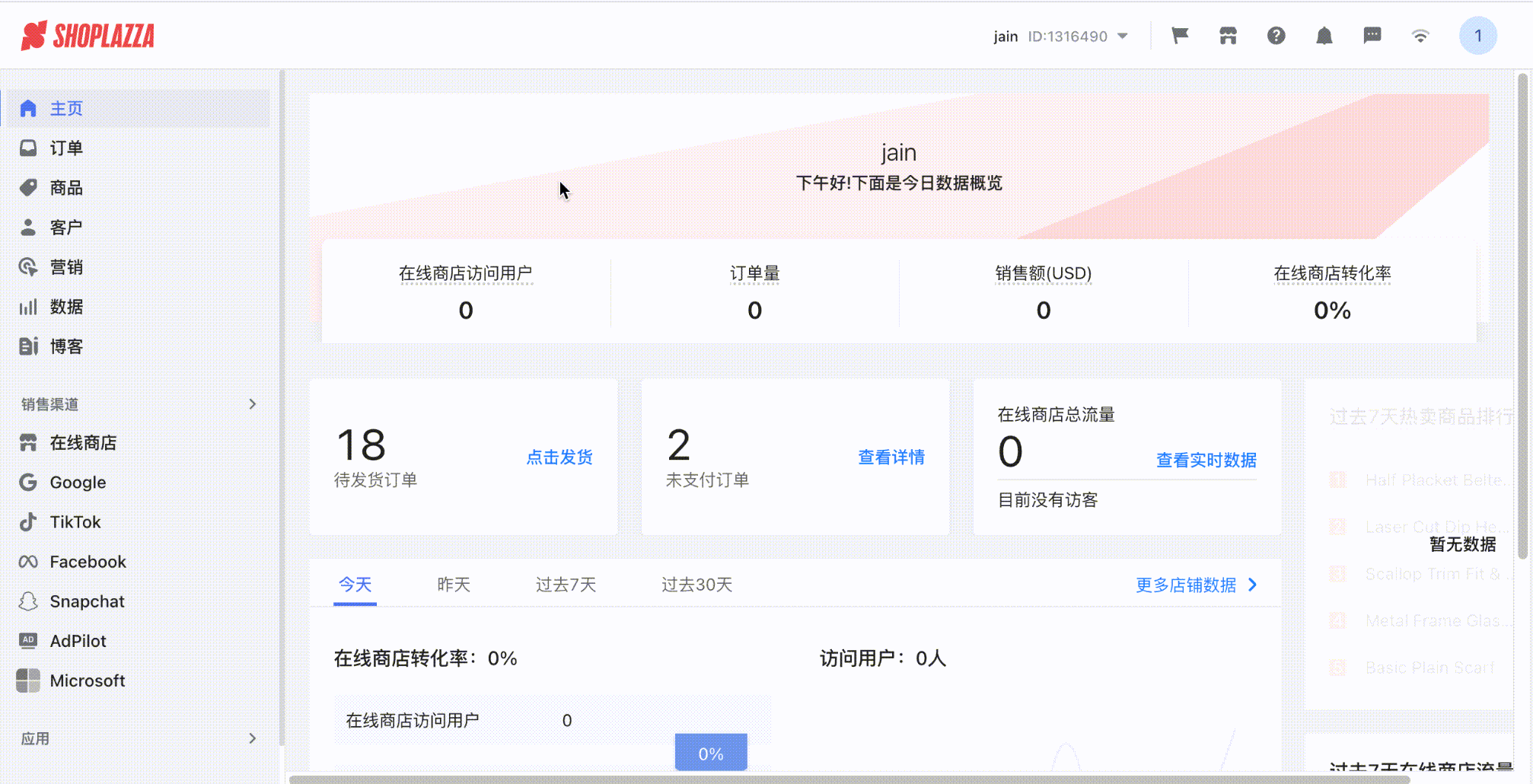This screenshot has width=1533, height=784.
Task: Open 订单 orders in sidebar
Action: point(137,148)
